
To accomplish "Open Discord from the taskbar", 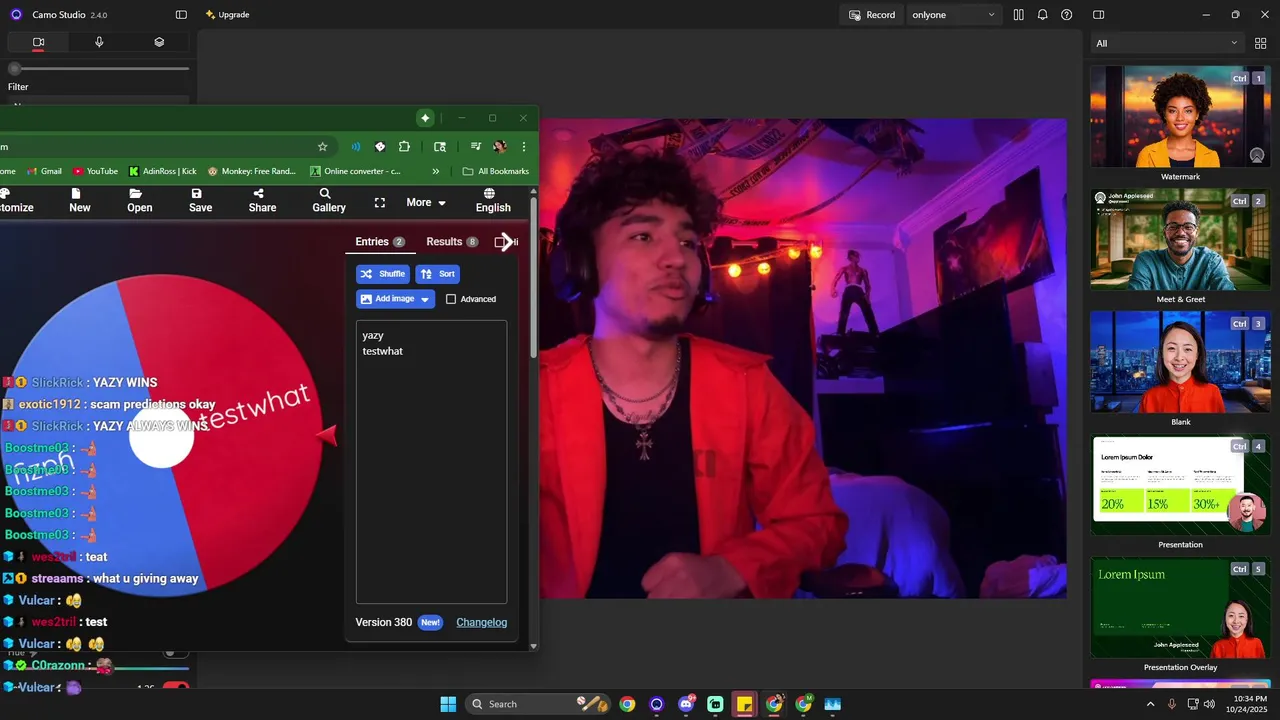I will coord(686,704).
